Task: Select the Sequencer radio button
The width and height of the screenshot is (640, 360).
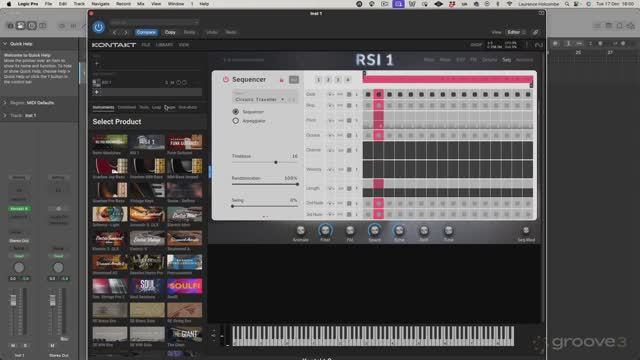Action: 236,111
